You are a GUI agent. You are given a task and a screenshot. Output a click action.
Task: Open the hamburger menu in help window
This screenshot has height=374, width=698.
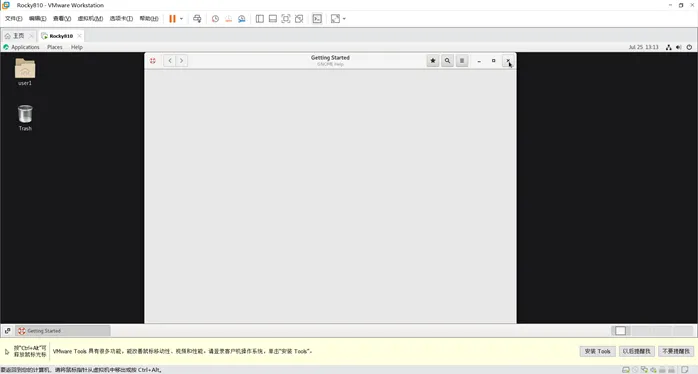[462, 61]
